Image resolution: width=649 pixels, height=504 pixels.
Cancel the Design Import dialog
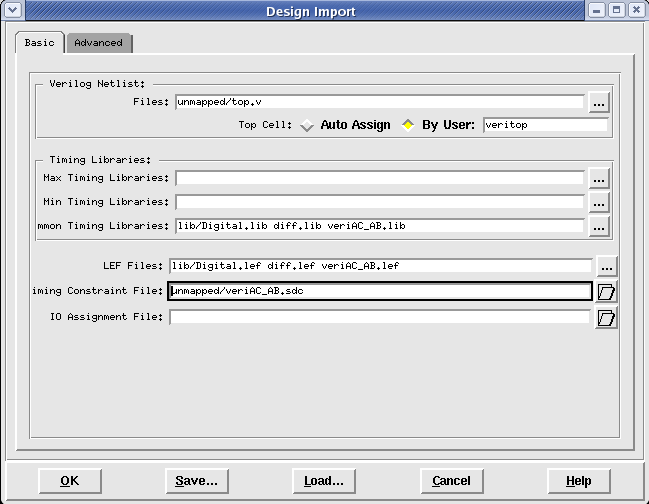tap(452, 481)
